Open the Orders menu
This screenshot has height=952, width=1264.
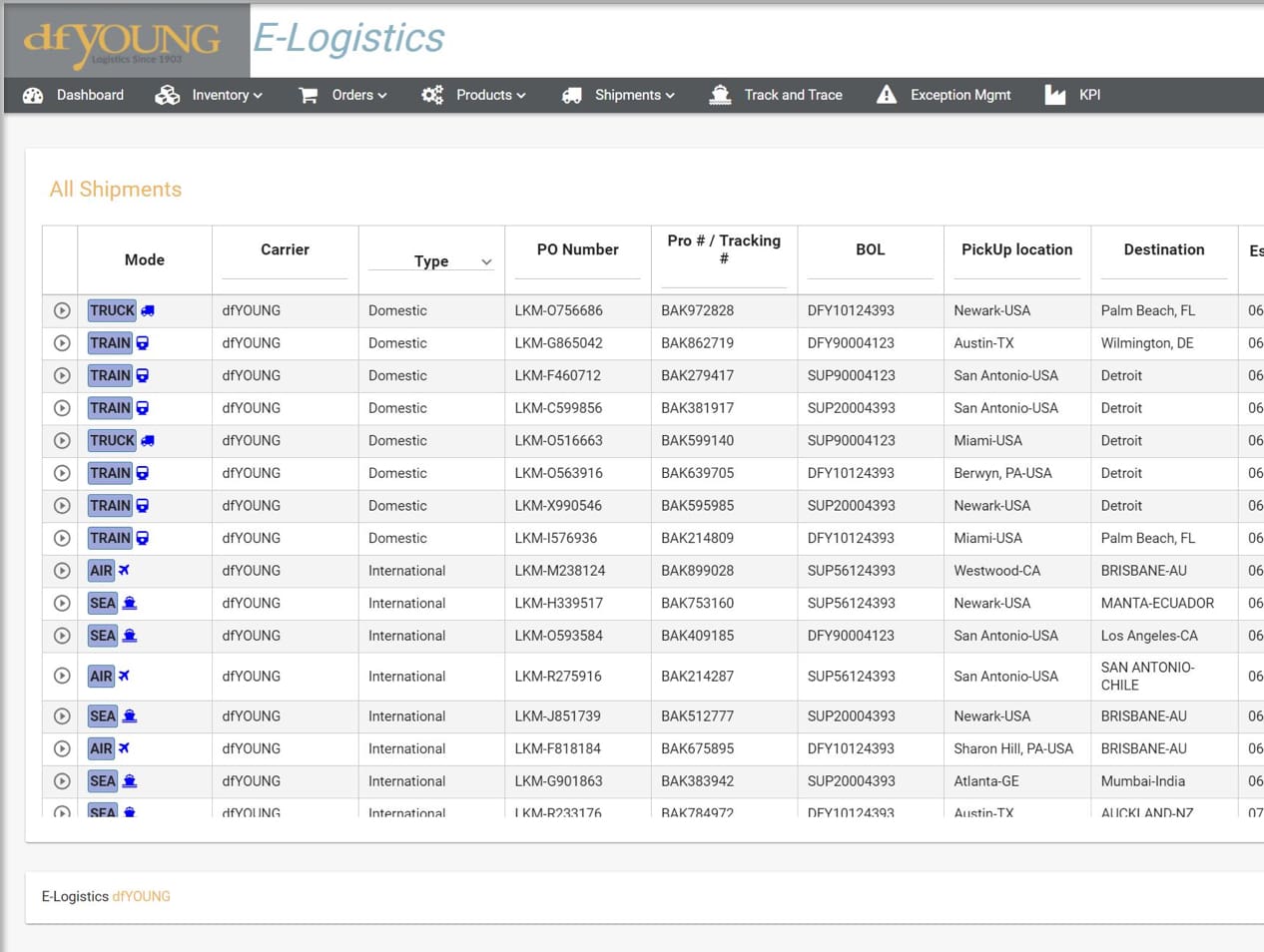pyautogui.click(x=358, y=95)
